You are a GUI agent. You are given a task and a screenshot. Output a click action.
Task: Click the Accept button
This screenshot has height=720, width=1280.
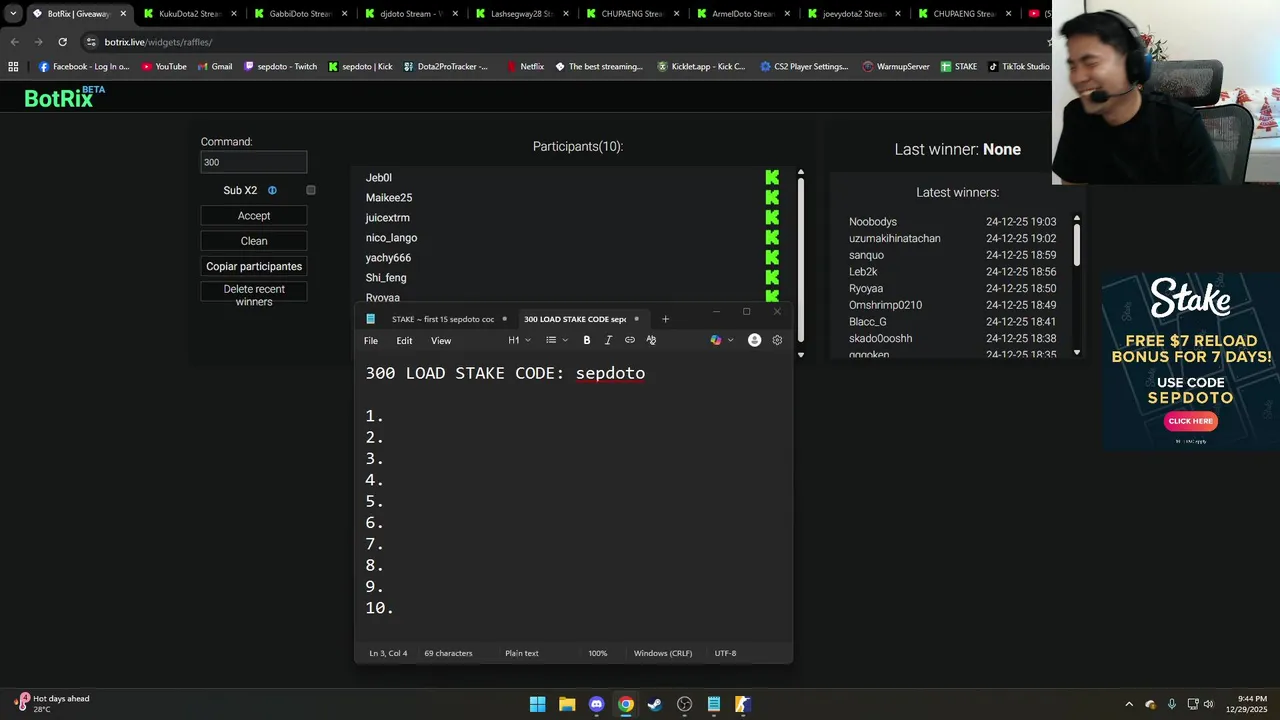coord(254,216)
